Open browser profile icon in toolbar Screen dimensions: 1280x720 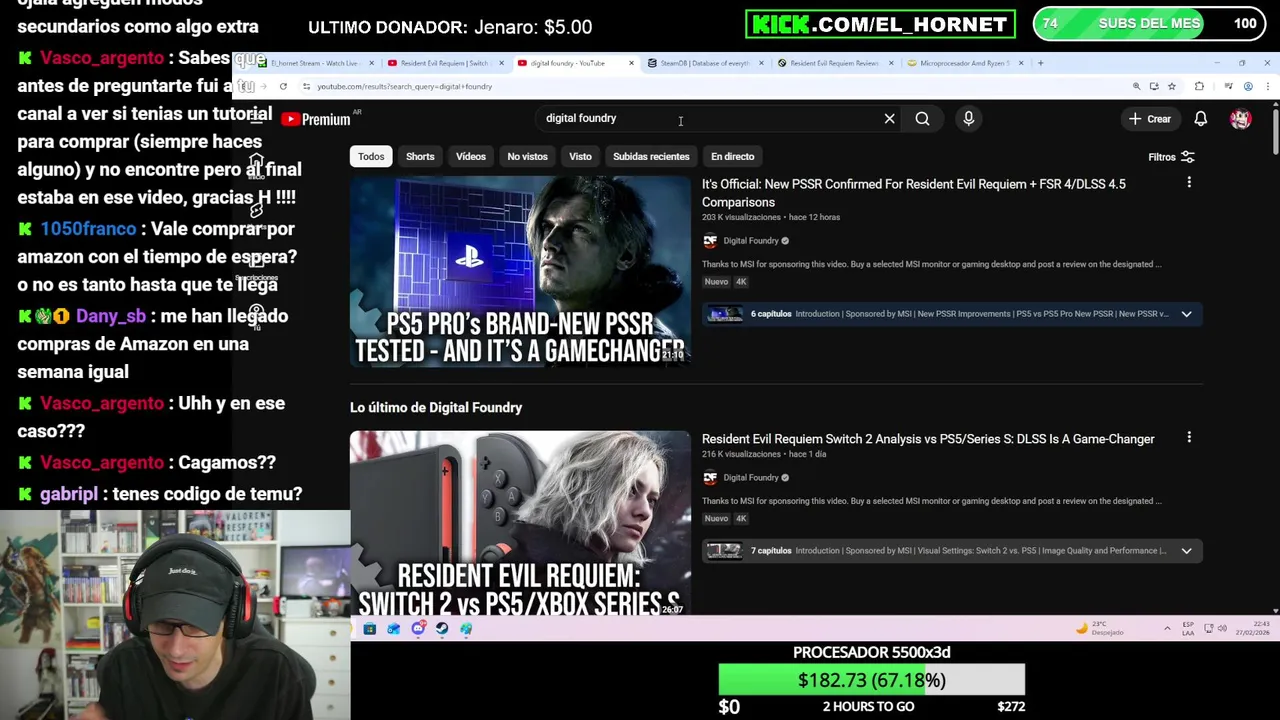tap(1248, 86)
